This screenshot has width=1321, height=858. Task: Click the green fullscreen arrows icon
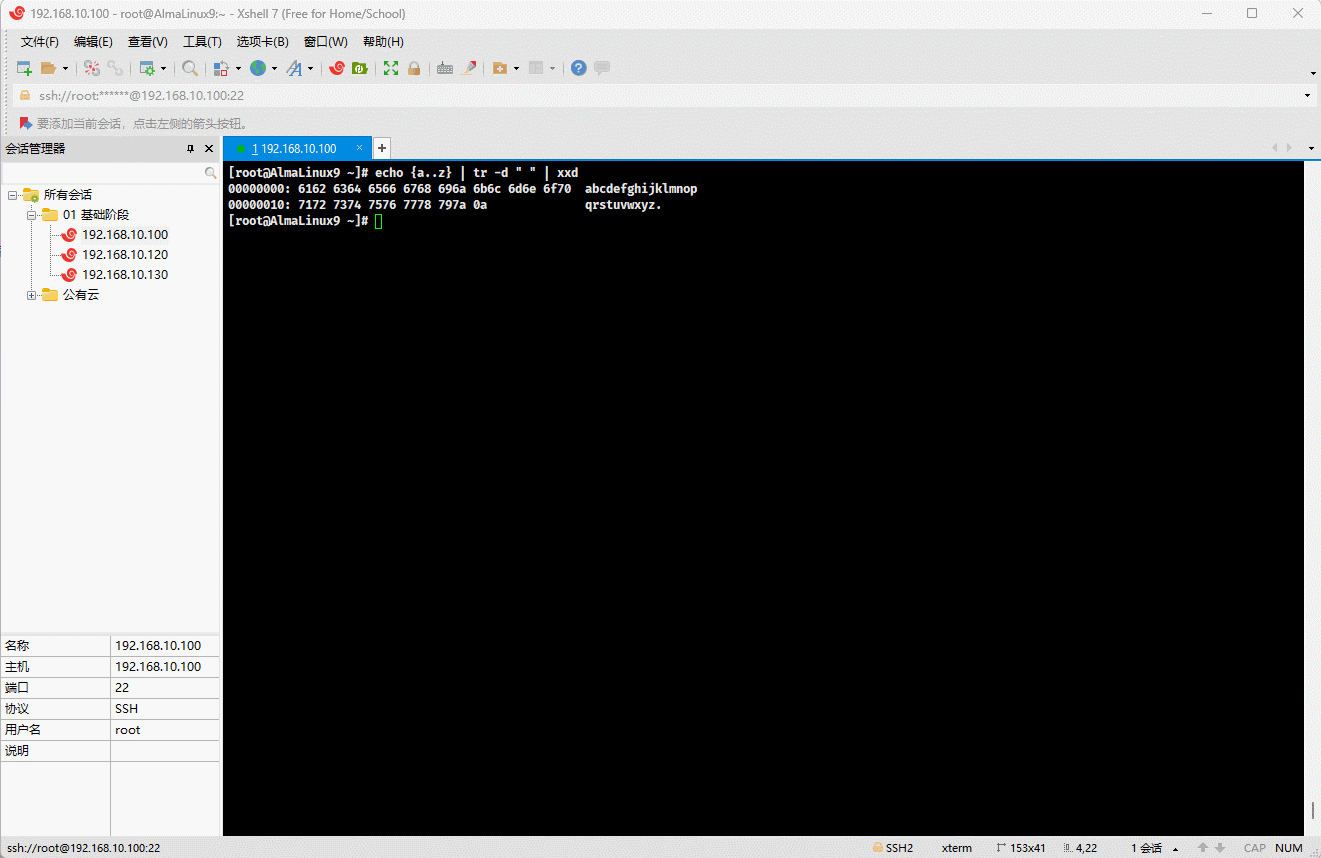(x=391, y=68)
